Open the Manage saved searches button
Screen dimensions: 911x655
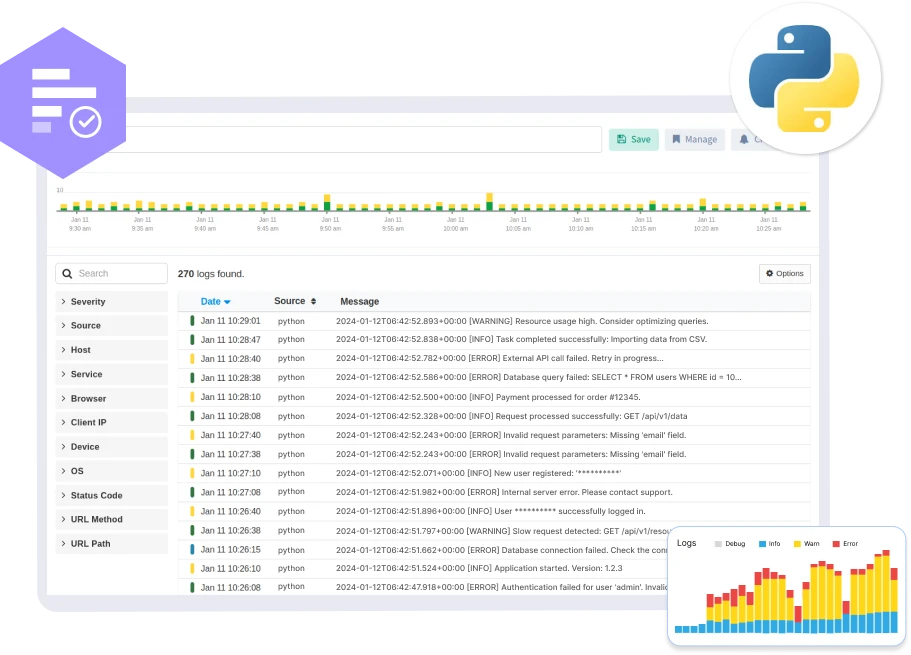694,139
